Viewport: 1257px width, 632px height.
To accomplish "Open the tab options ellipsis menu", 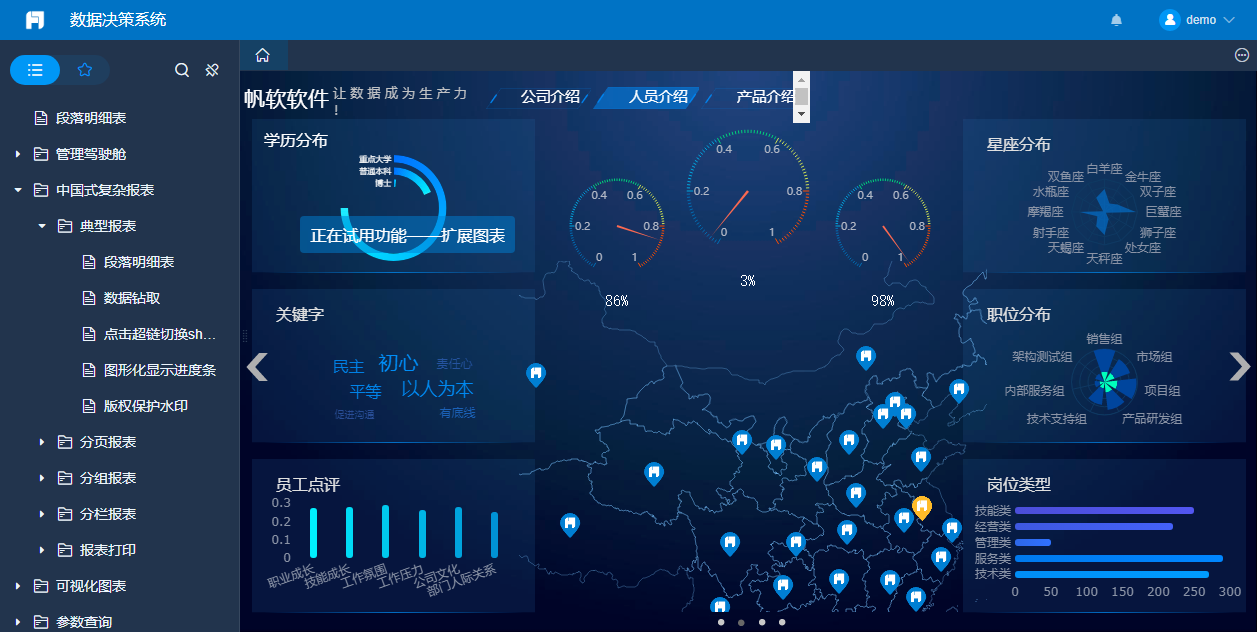I will pos(1242,56).
